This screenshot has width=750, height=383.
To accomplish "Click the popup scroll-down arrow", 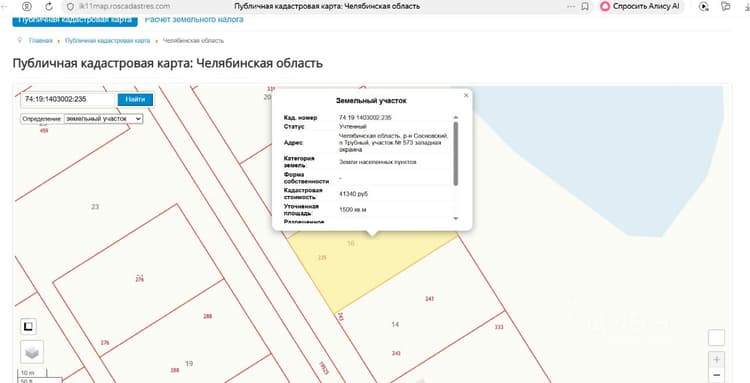I will click(x=455, y=219).
